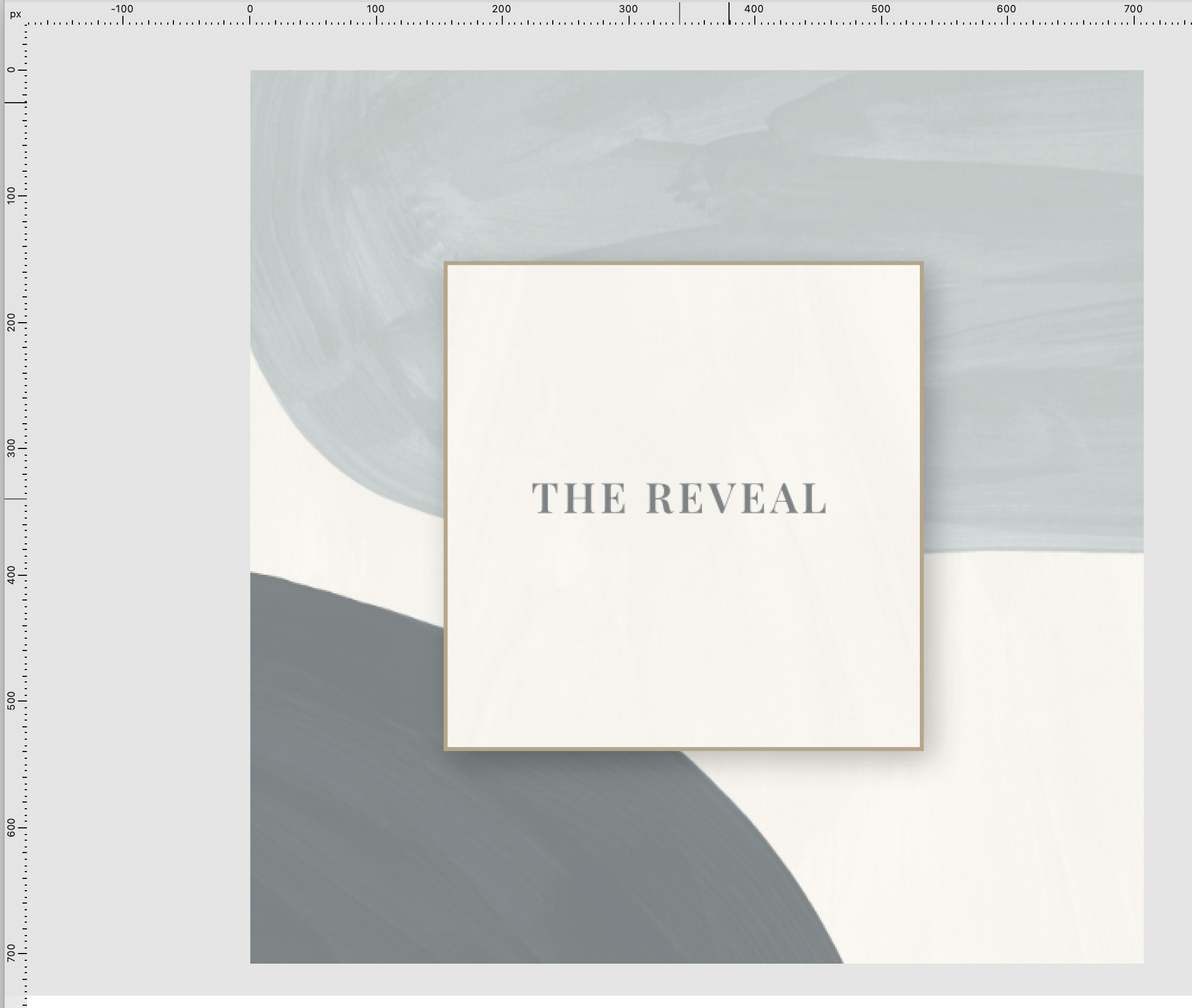Click the word THE on the card
This screenshot has height=1008, width=1192.
(578, 498)
